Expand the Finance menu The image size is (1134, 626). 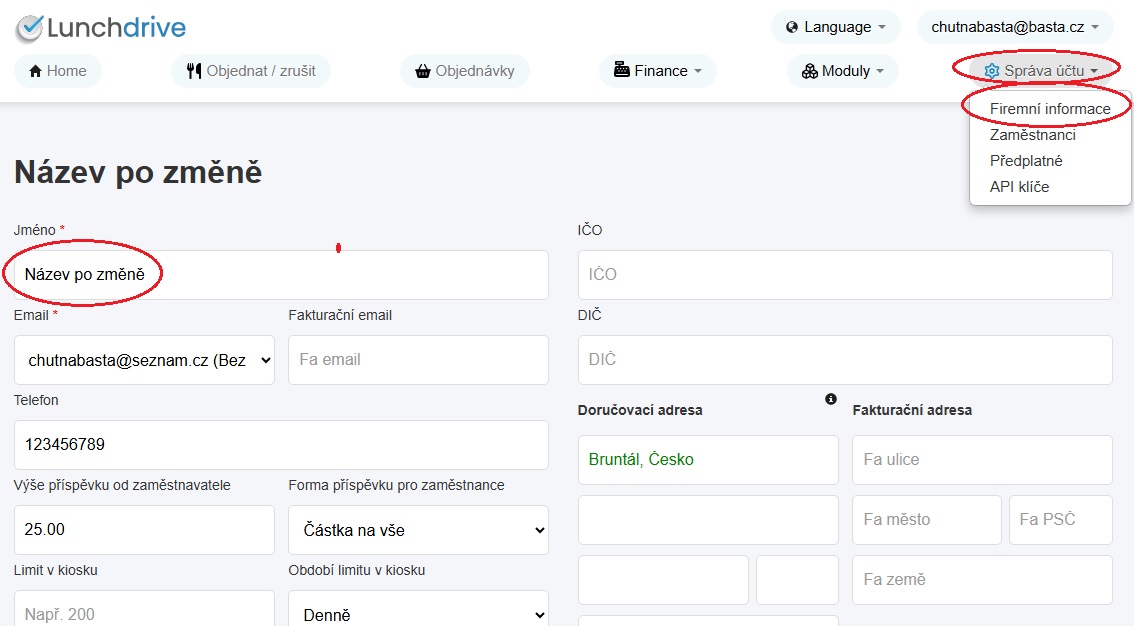point(657,71)
